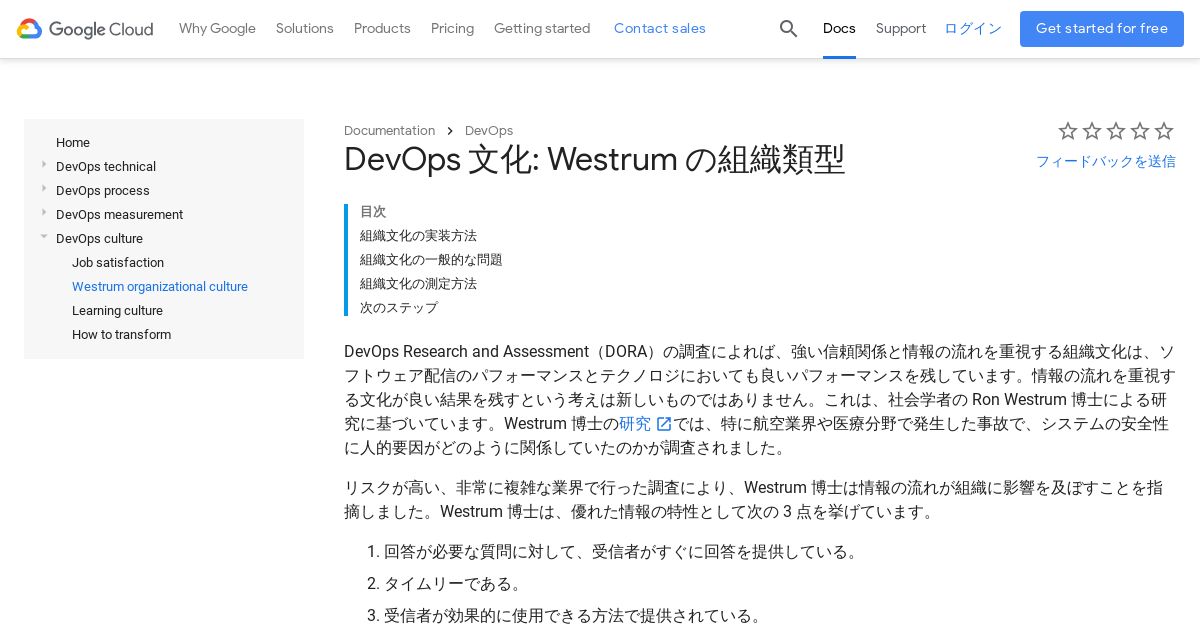Open the 研究 research link

point(635,424)
